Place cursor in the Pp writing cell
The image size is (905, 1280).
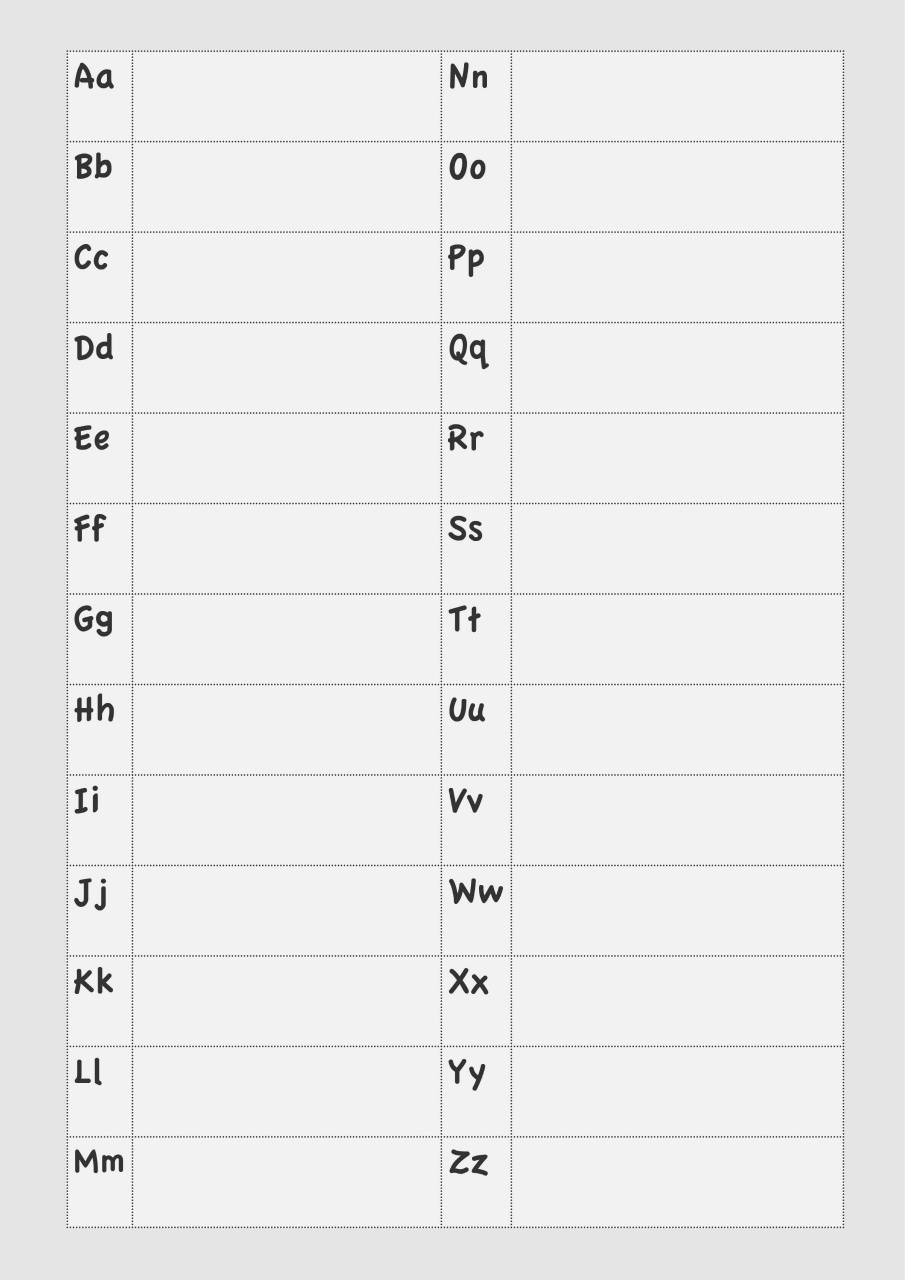point(677,278)
